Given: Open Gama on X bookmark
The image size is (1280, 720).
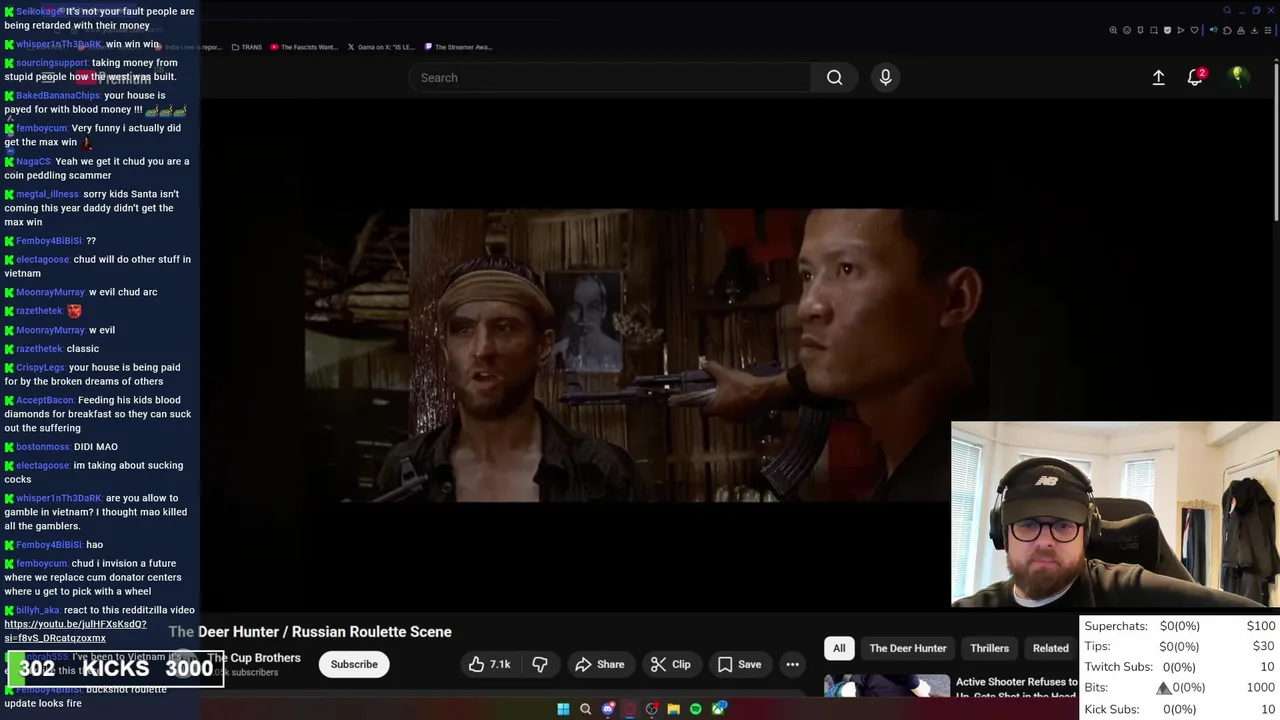Looking at the screenshot, I should [380, 47].
